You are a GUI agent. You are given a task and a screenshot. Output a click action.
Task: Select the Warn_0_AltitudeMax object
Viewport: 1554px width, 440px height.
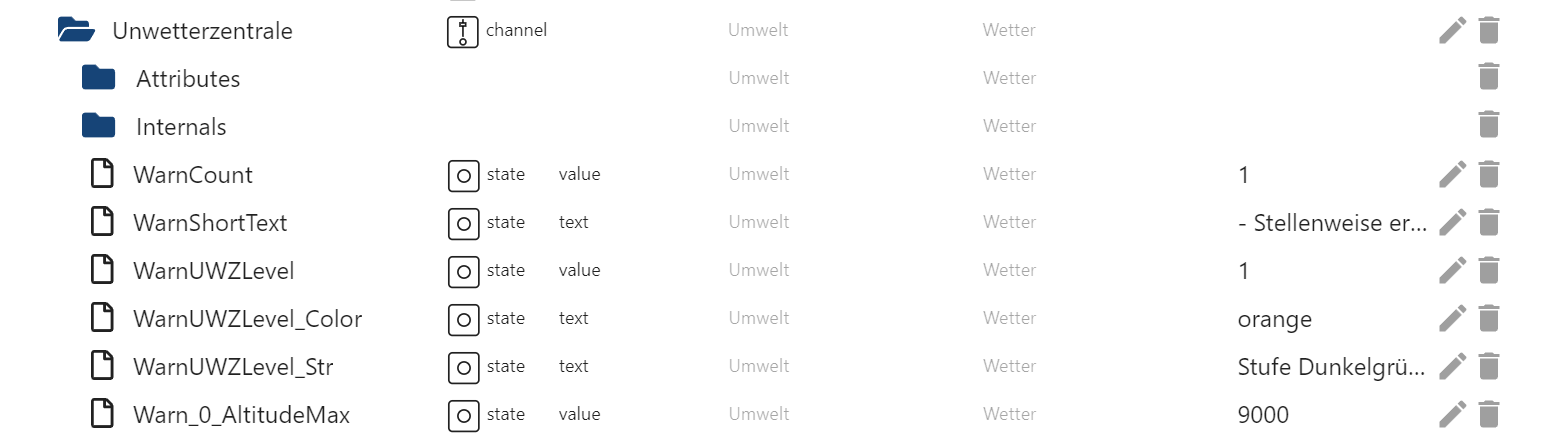coord(241,415)
